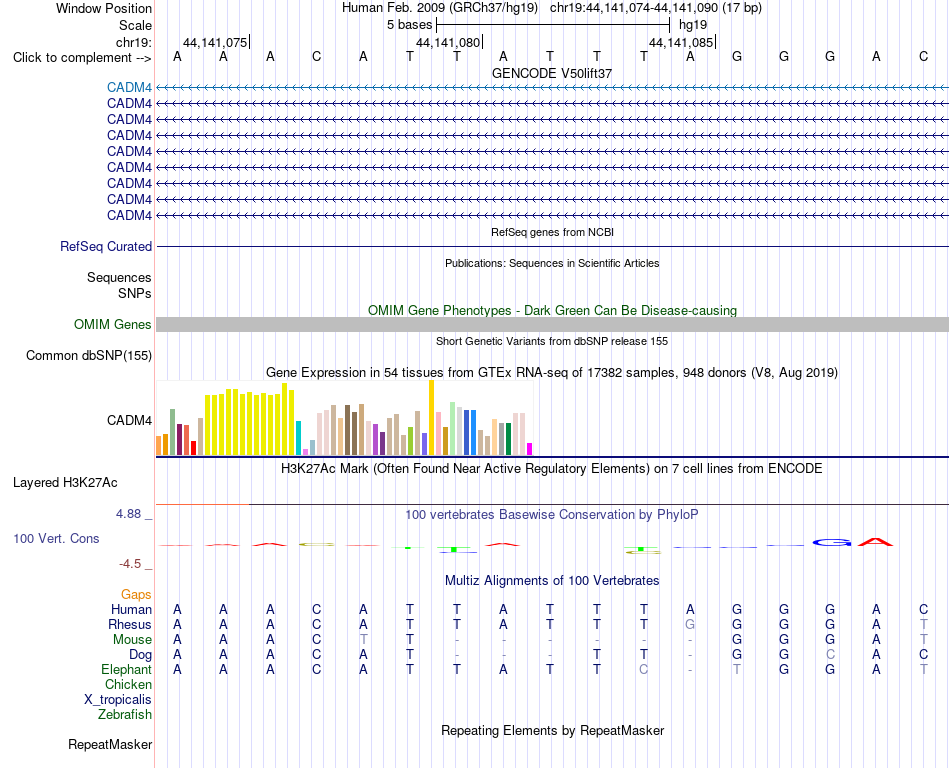Image resolution: width=950 pixels, height=768 pixels.
Task: Click the cyan bar in GTEx expression chart
Action: (298, 438)
